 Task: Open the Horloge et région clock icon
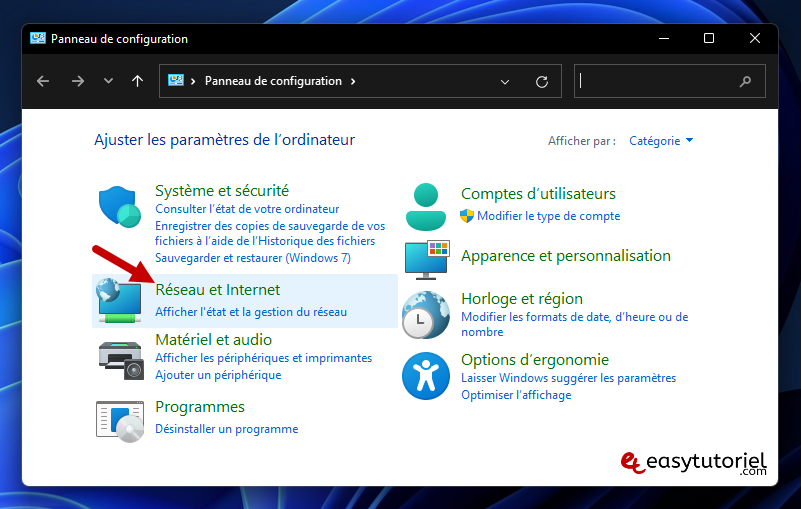(x=426, y=315)
